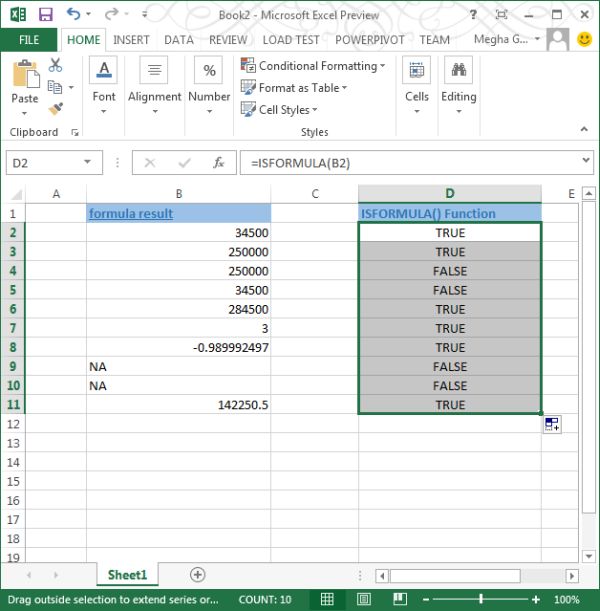
Task: Open the Paste options dropdown arrow
Action: pos(25,113)
